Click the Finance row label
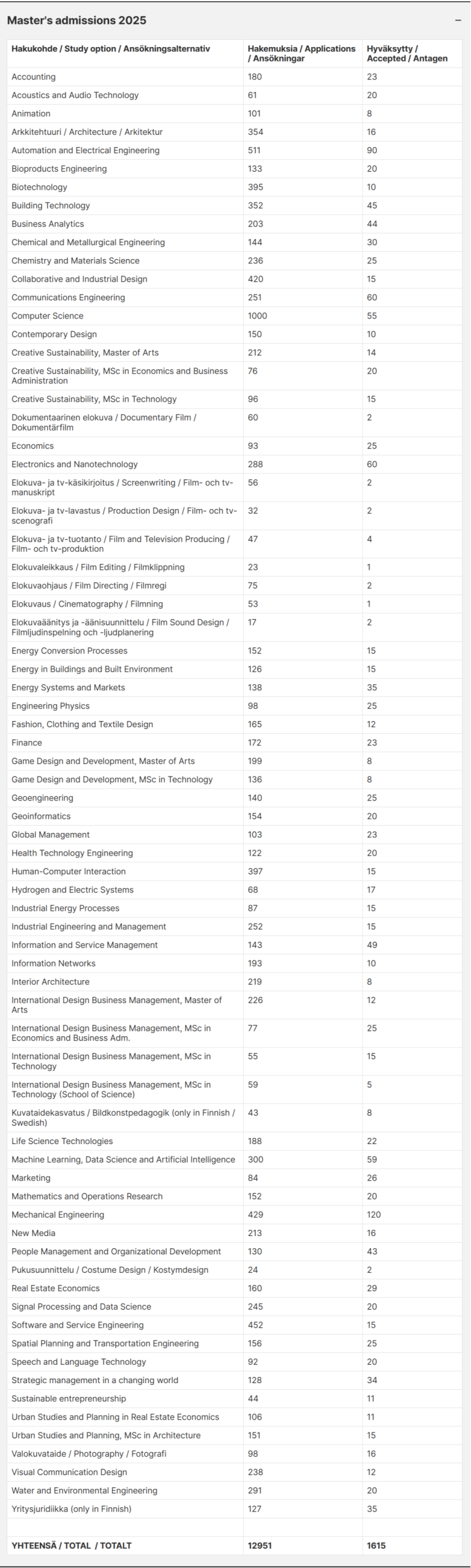 27,743
